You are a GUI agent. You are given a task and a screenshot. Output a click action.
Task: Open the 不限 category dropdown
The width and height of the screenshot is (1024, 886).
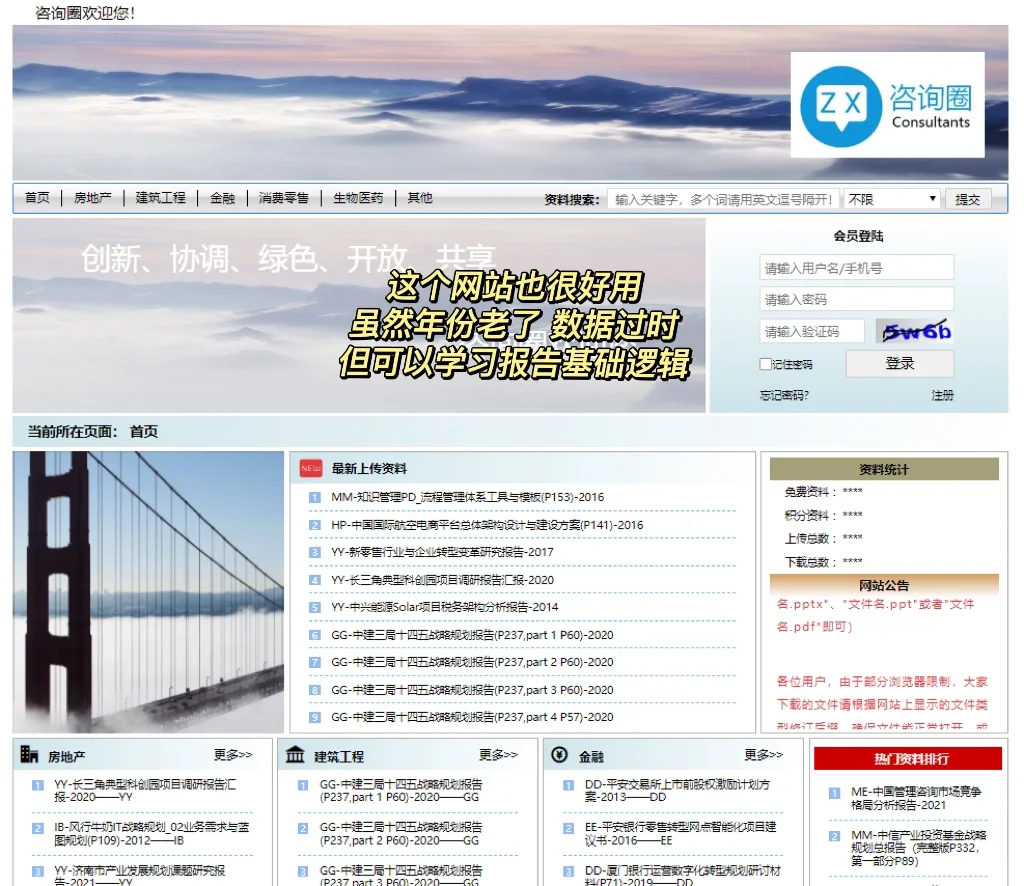[891, 199]
